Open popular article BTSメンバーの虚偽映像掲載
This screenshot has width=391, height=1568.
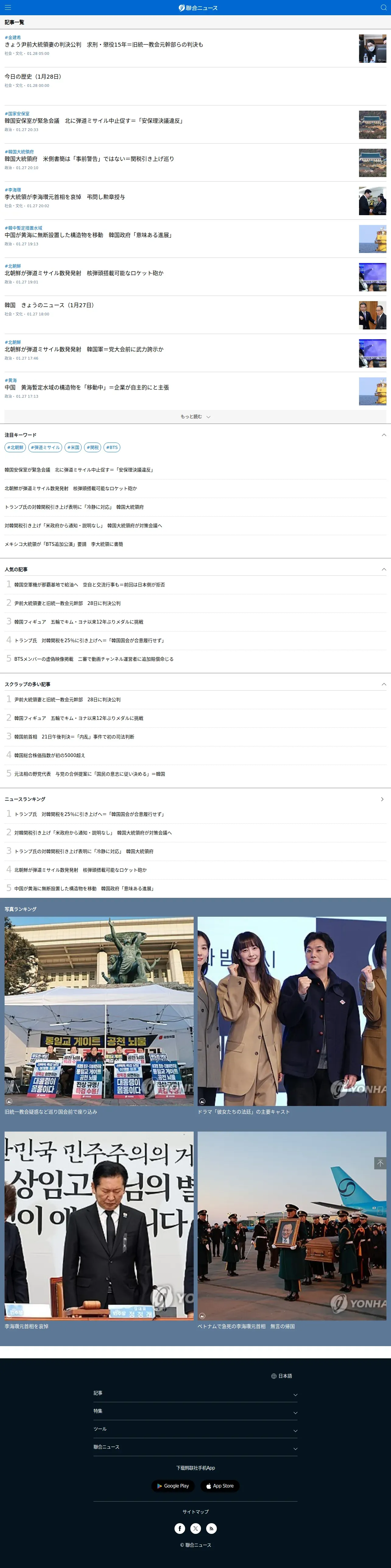94,659
